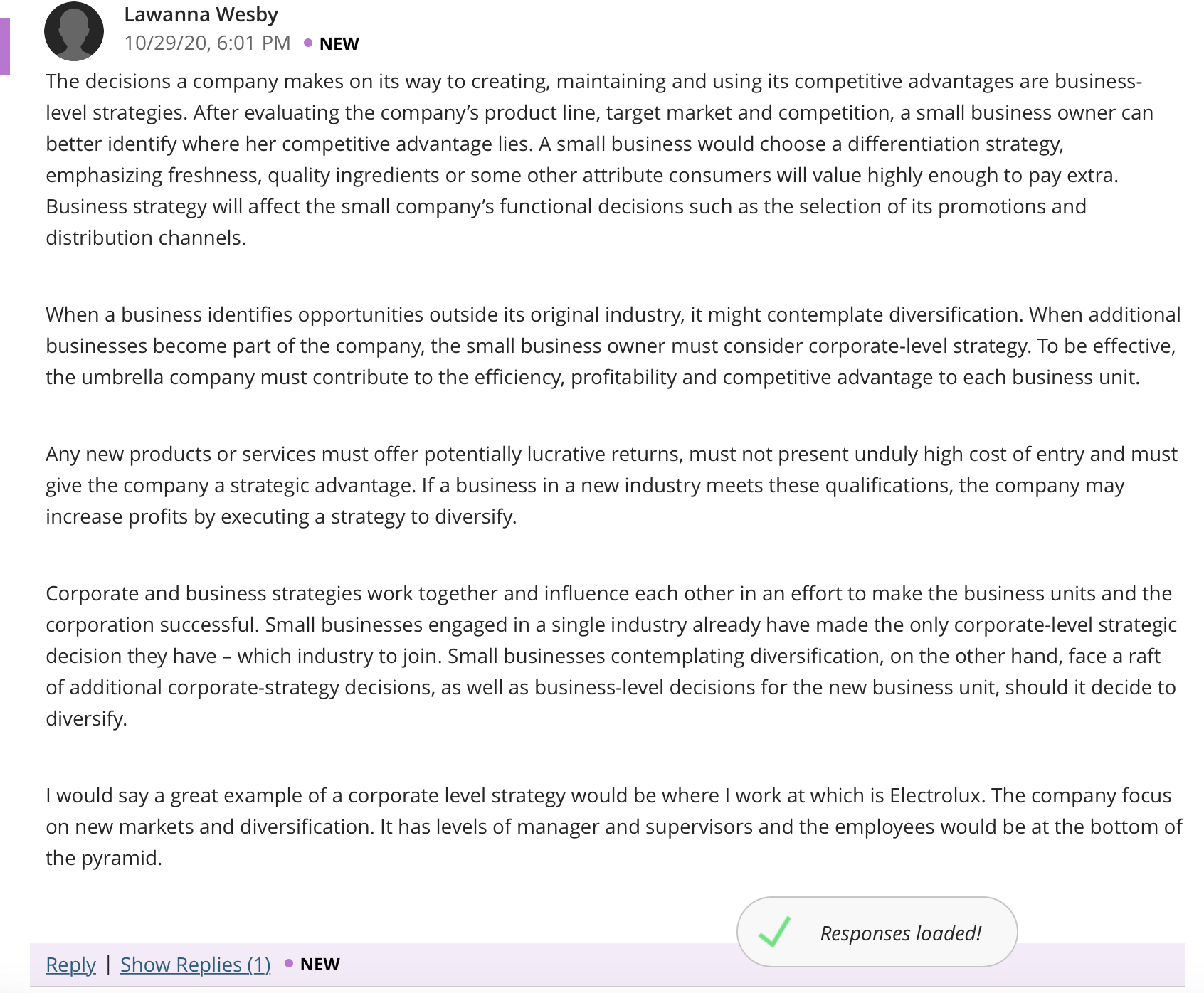Click the NEW badge beside Show Replies
1204x993 pixels.
click(x=320, y=965)
